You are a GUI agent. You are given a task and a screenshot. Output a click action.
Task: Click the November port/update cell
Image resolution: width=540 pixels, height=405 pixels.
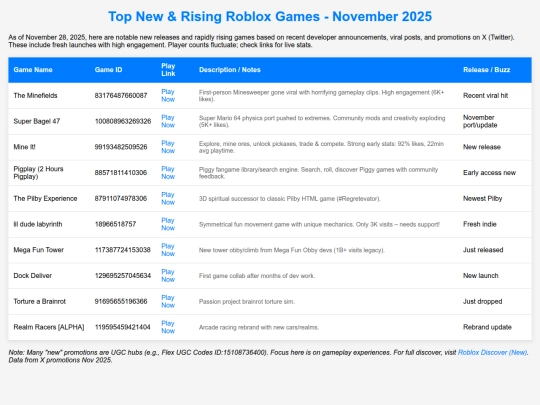point(480,121)
